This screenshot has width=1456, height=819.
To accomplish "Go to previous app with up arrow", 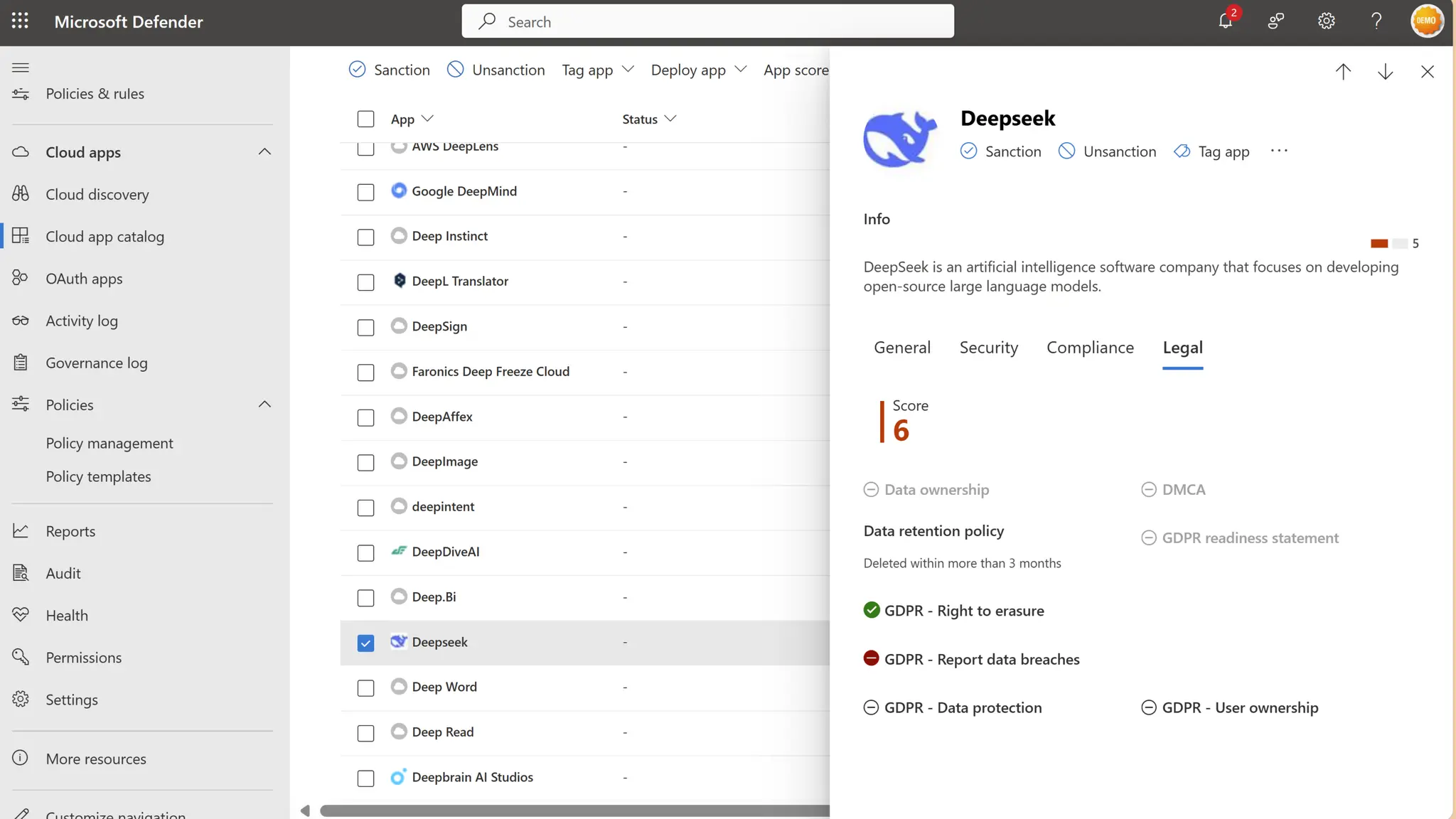I will (1343, 72).
